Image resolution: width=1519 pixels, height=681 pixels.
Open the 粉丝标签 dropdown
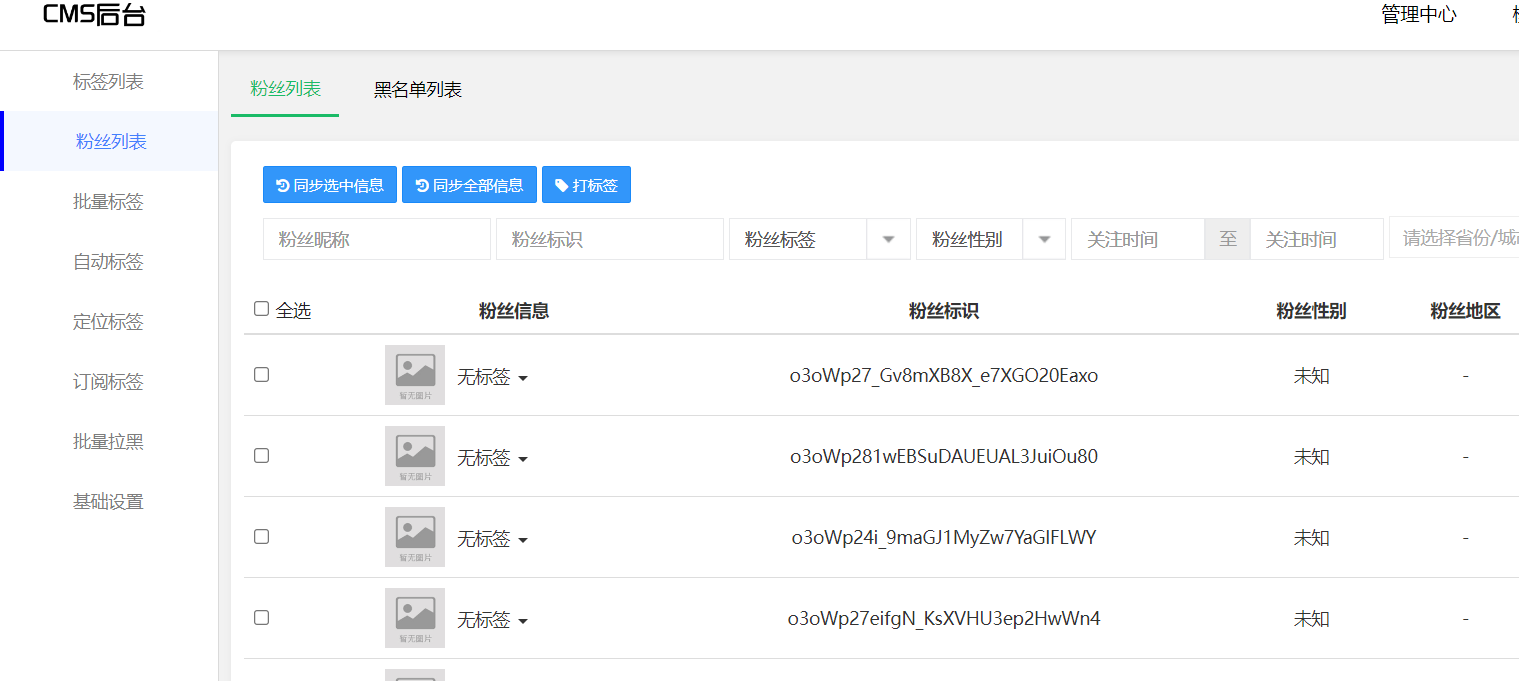click(820, 239)
